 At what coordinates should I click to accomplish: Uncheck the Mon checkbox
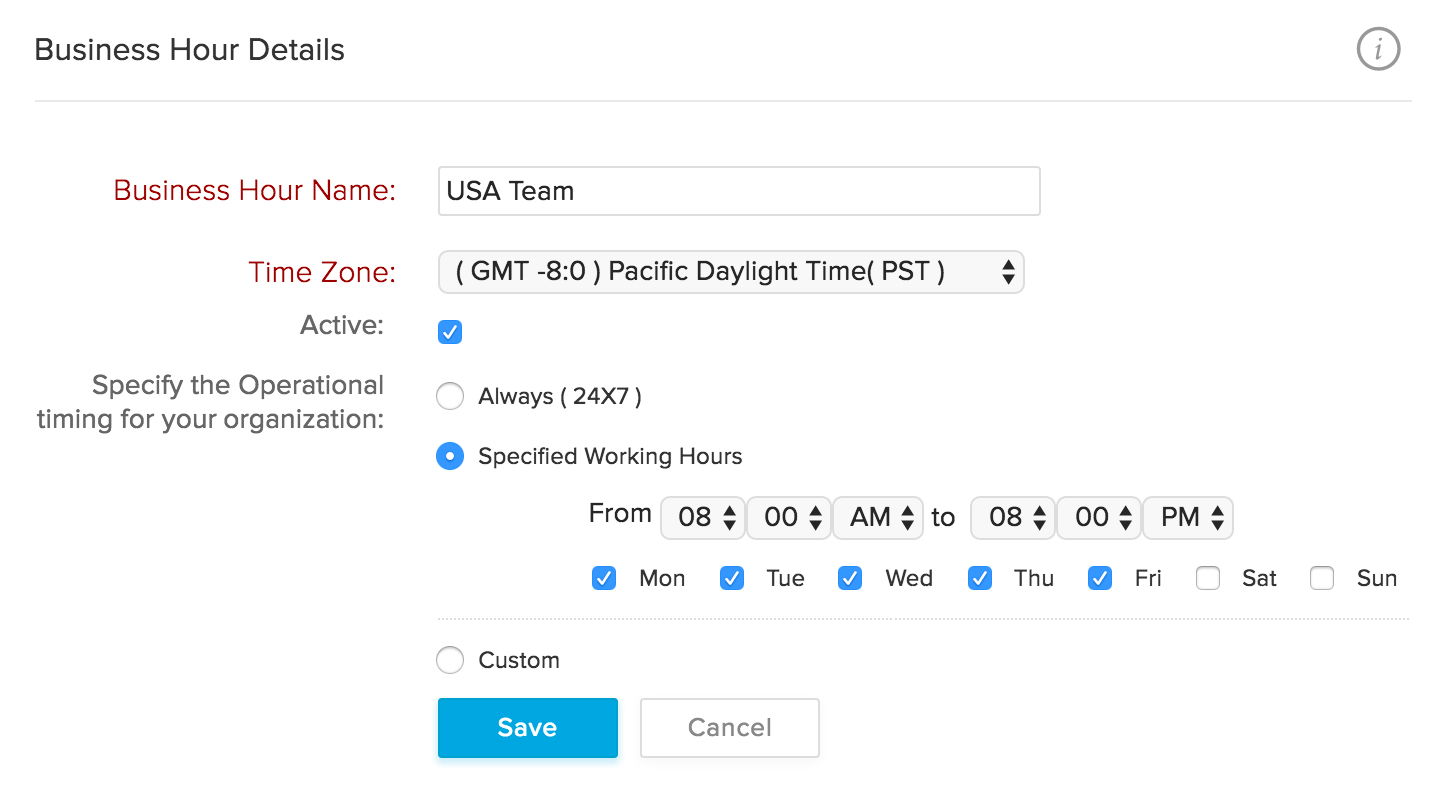tap(604, 578)
